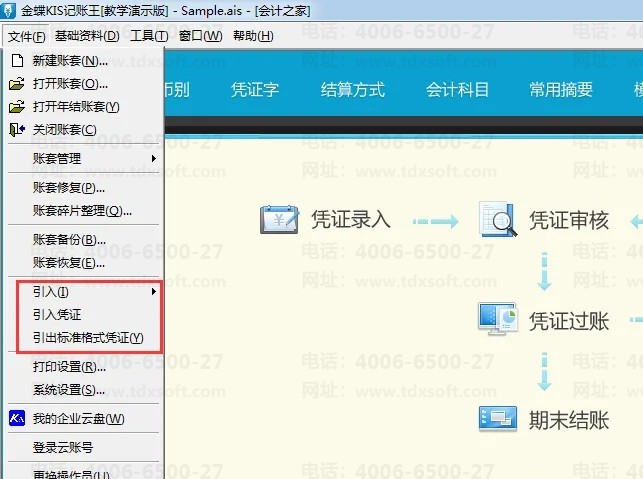Open the 帮助(H) menu

tap(253, 36)
